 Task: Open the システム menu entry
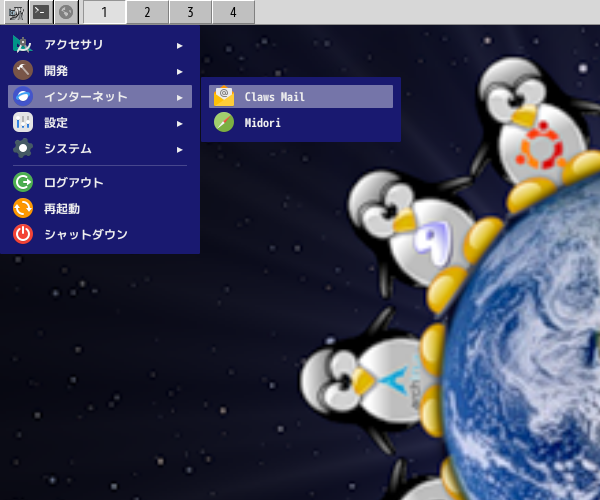100,148
